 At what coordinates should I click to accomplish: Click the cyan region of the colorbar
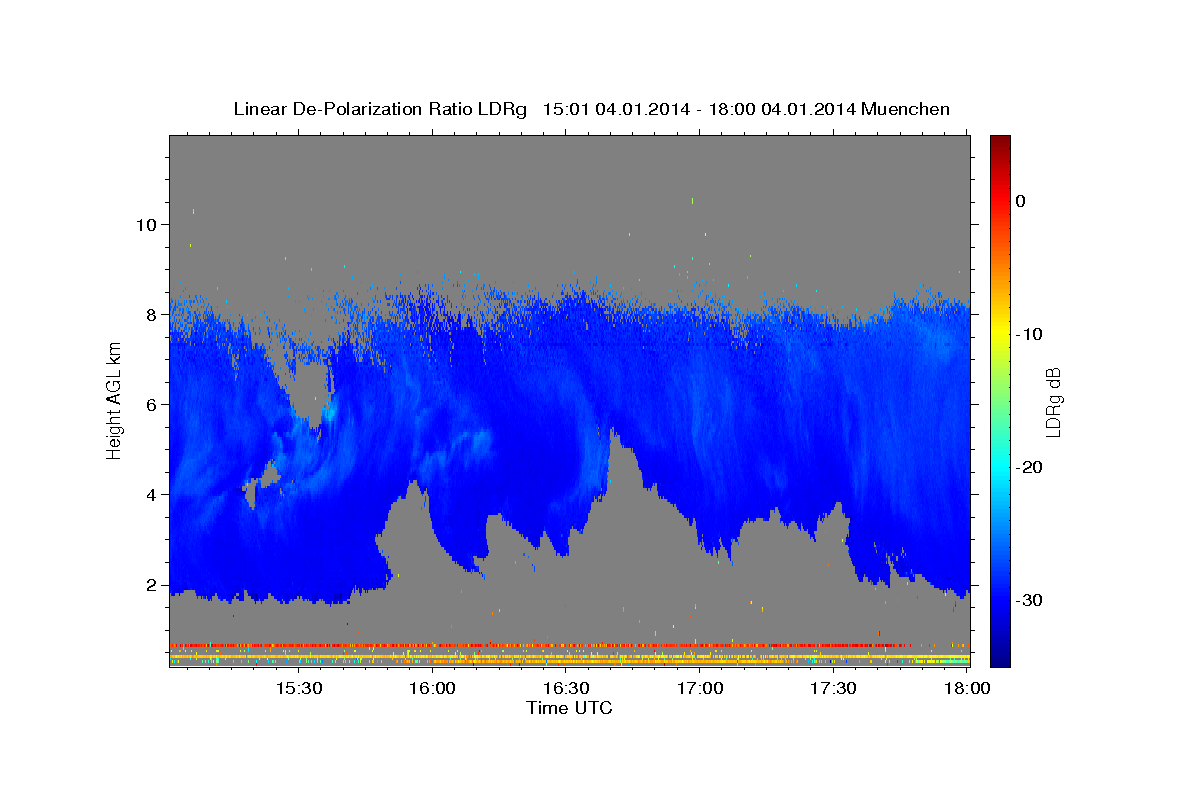click(x=1000, y=465)
